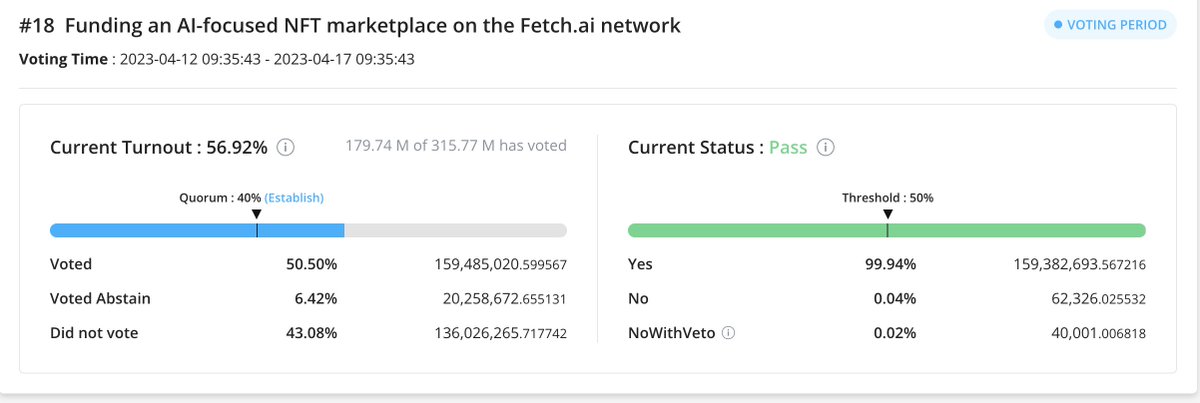Click the voting time date range

[x=265, y=59]
